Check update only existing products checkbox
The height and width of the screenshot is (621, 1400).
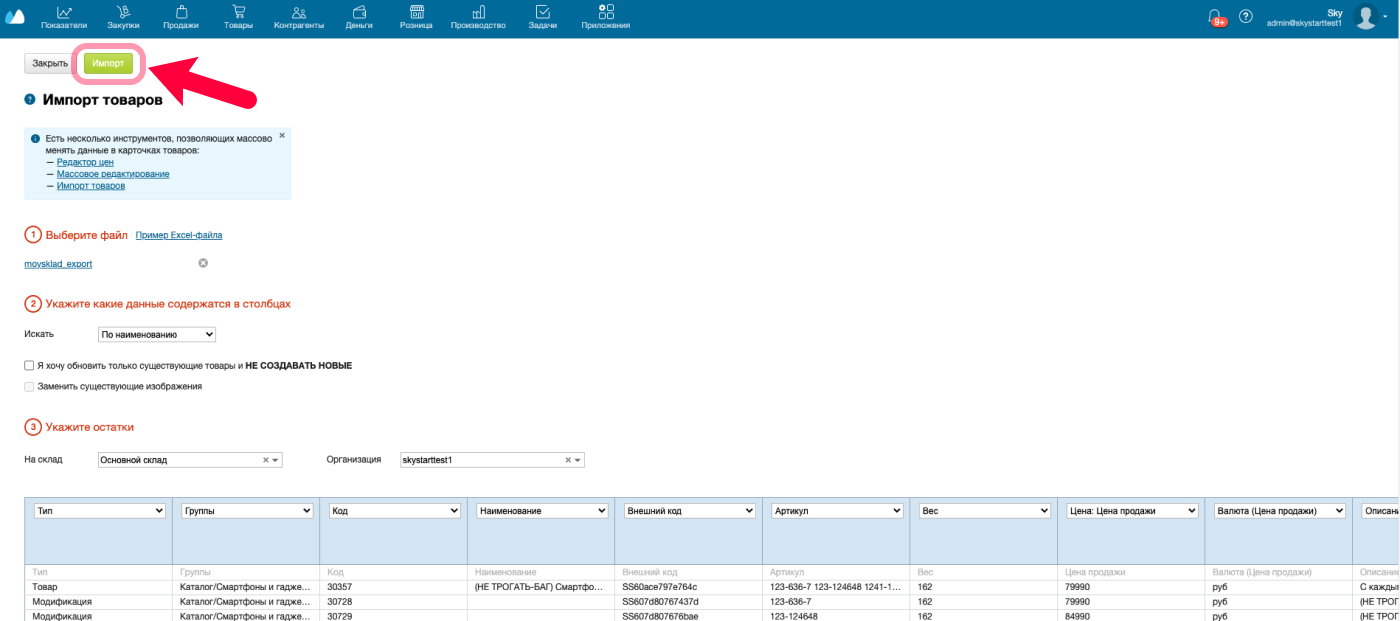[x=30, y=366]
